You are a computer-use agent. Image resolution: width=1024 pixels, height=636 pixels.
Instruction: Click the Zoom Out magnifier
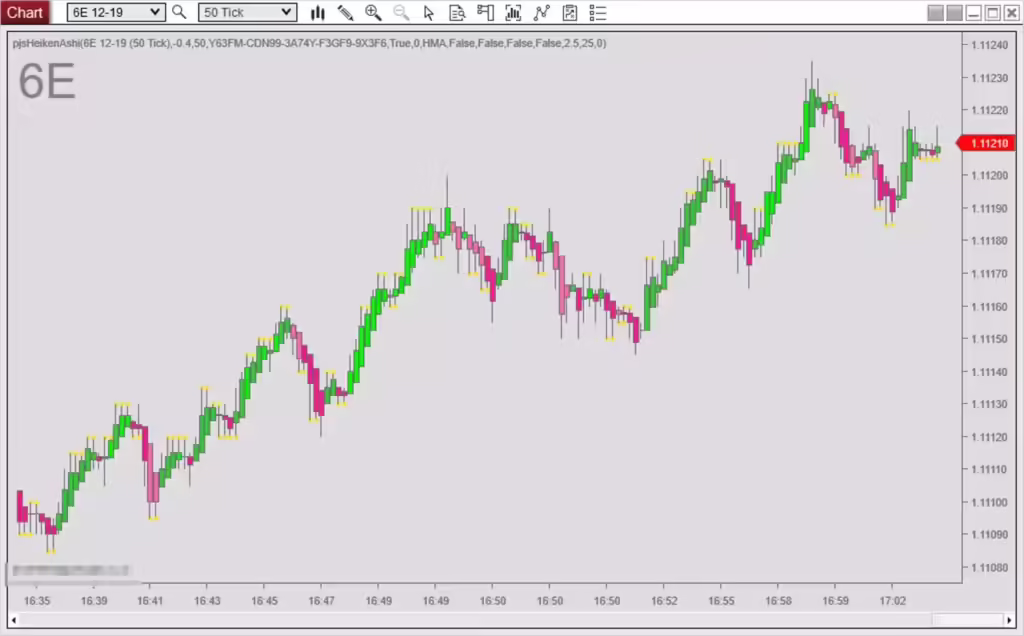[401, 13]
